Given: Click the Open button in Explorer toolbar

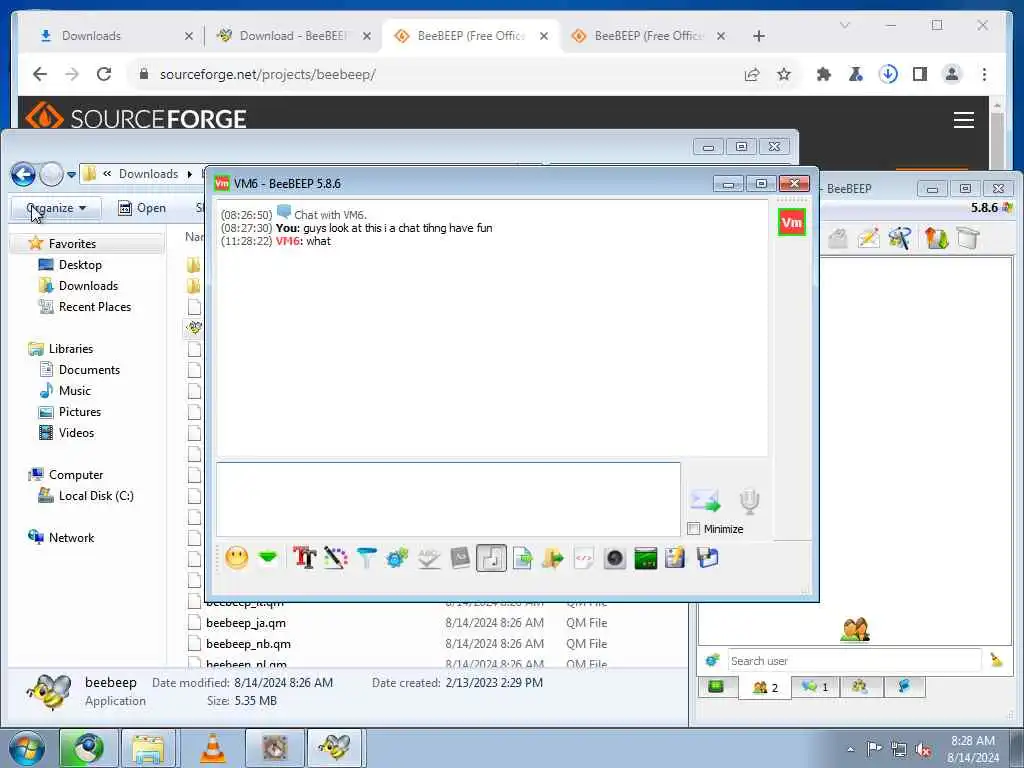Looking at the screenshot, I should [142, 208].
